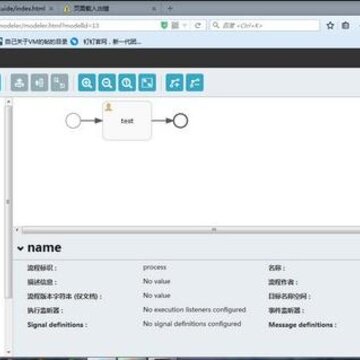Select the 'test' user task shape

coord(127,121)
